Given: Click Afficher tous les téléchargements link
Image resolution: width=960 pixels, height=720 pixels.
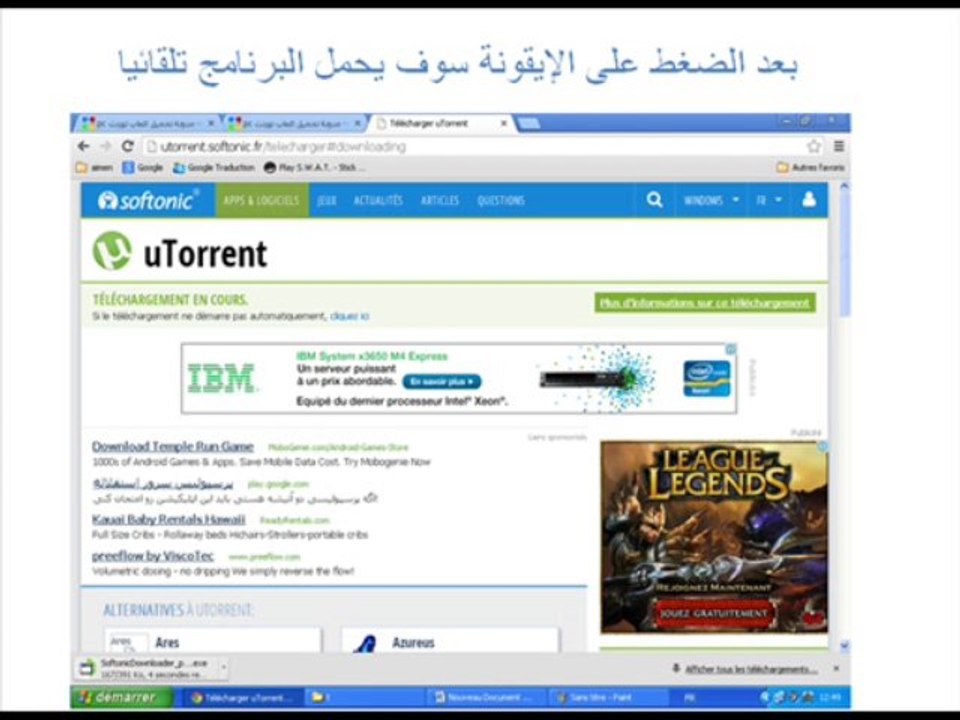Looking at the screenshot, I should pos(751,669).
